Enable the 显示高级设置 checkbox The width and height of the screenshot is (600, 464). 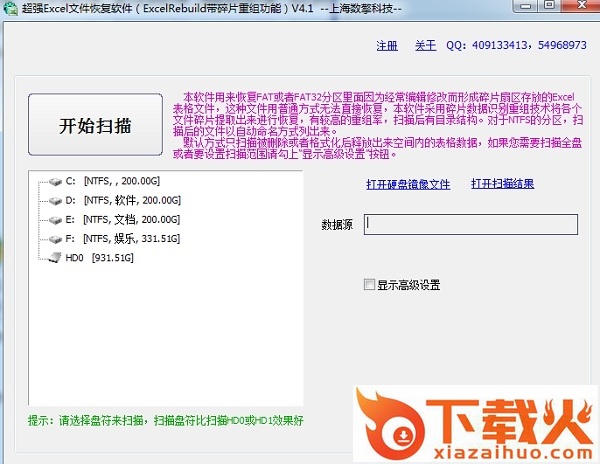(369, 284)
